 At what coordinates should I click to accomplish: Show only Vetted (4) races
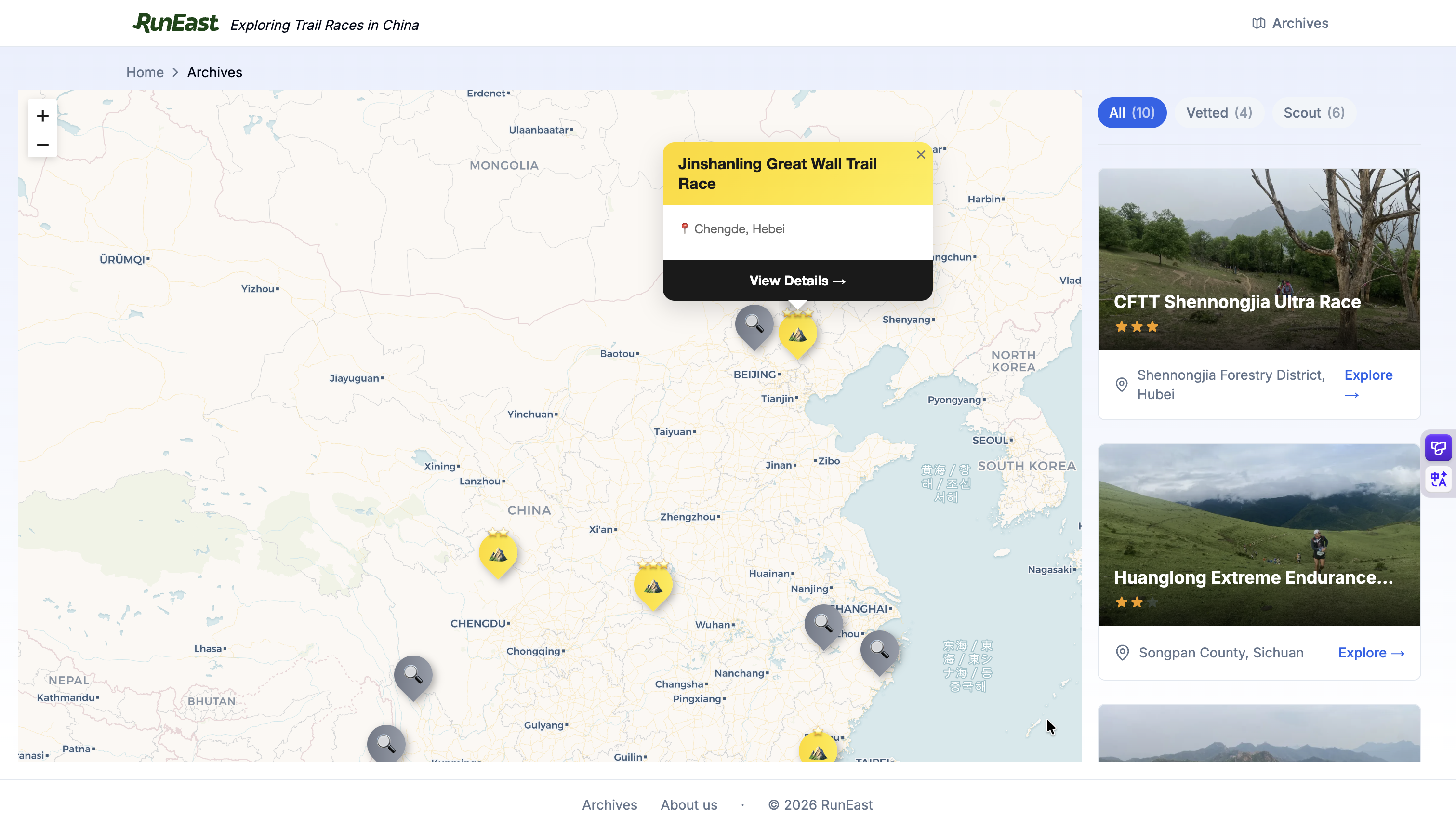click(x=1219, y=113)
